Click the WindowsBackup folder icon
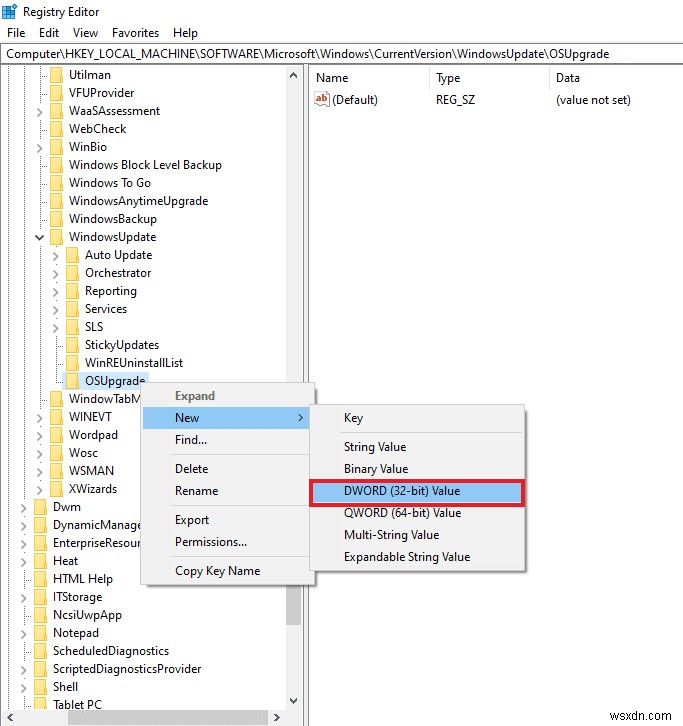The width and height of the screenshot is (683, 726). click(56, 219)
